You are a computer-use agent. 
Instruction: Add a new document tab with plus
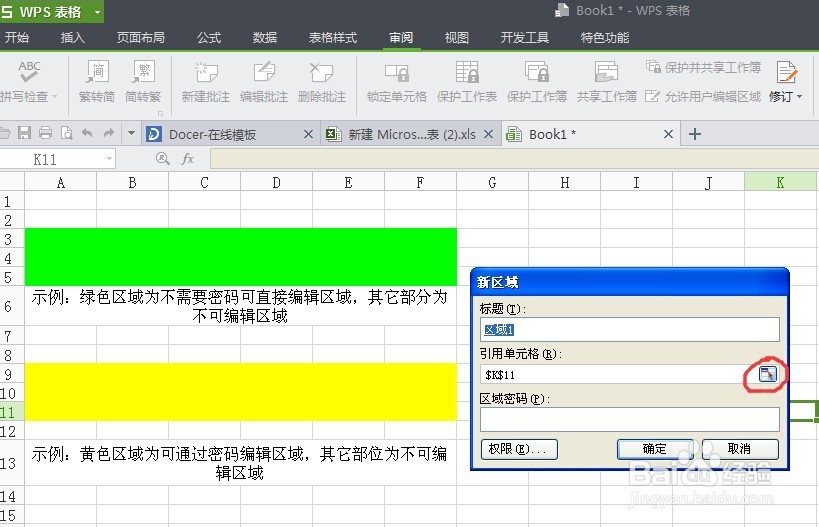point(695,134)
